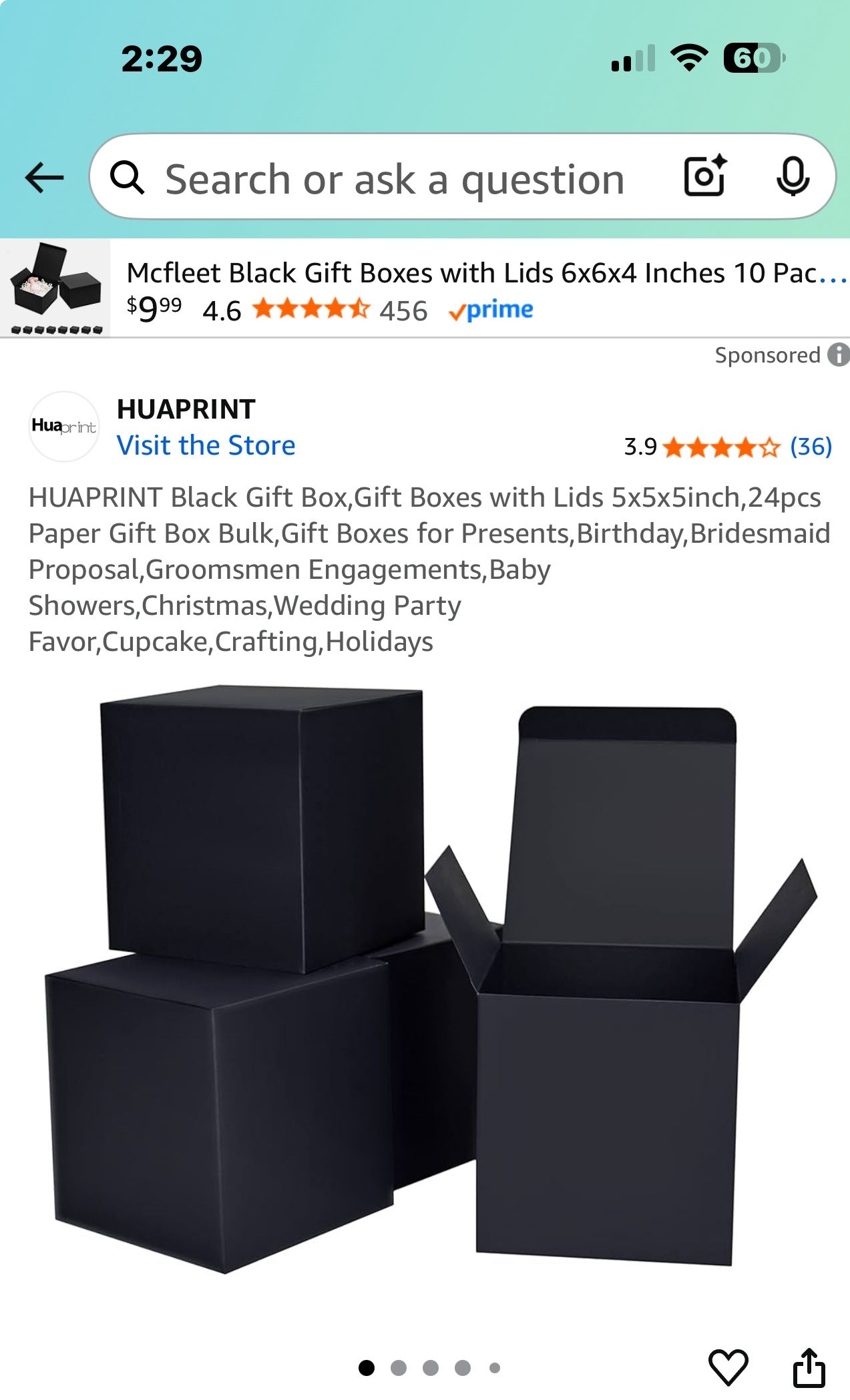Open Mcfleet Black Gift Boxes sponsored title

[x=487, y=273]
